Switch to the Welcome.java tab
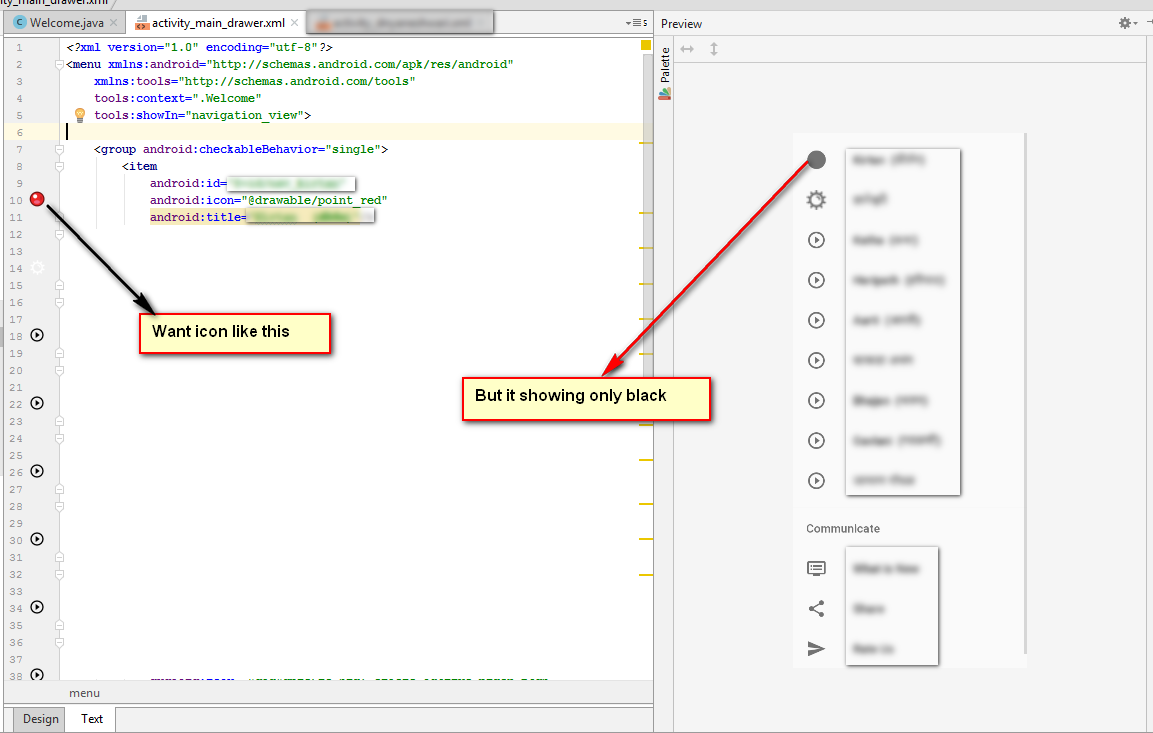Image resolution: width=1153 pixels, height=733 pixels. (x=58, y=22)
